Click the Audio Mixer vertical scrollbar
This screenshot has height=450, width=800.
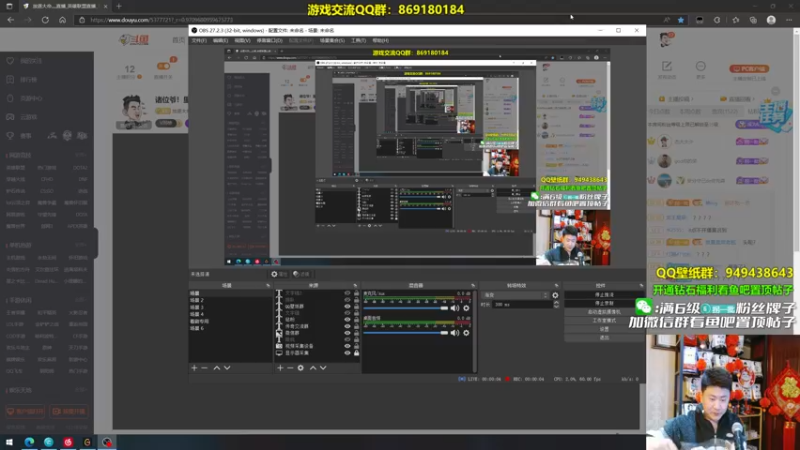[x=475, y=331]
